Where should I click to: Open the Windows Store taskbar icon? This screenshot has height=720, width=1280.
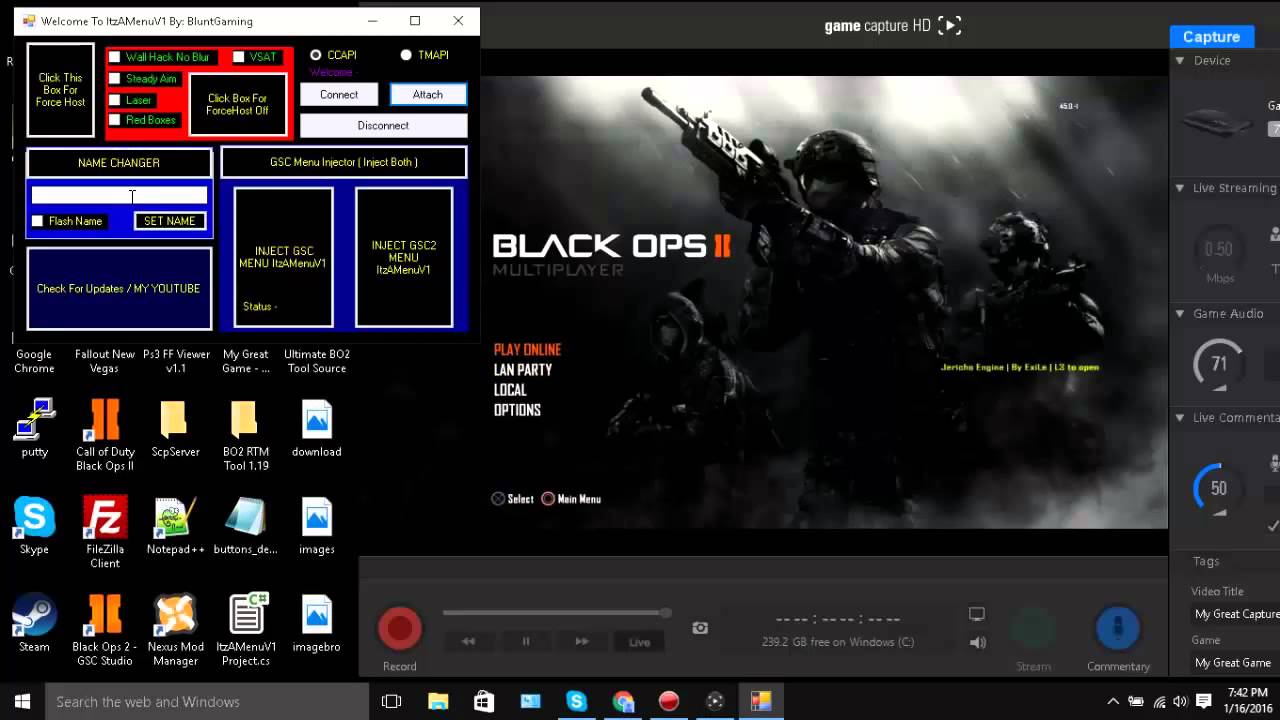(x=484, y=701)
